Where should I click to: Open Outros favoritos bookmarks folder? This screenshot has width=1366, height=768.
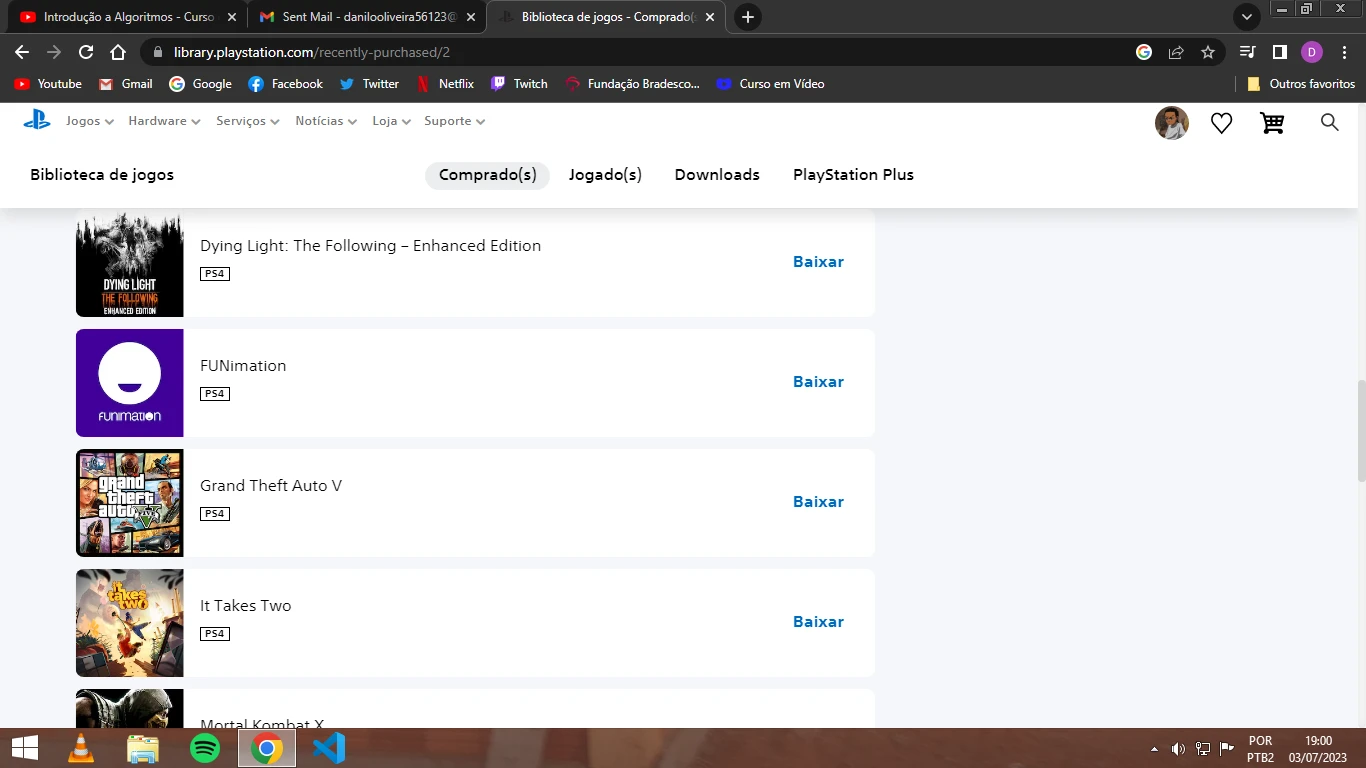[1301, 84]
